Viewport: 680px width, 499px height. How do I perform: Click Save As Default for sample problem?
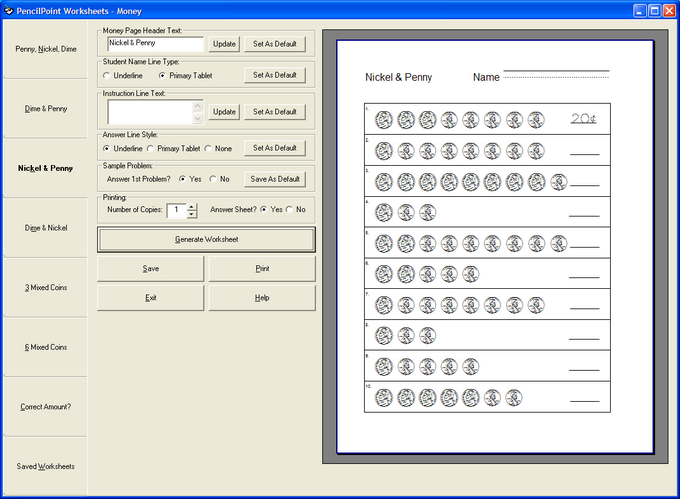275,179
